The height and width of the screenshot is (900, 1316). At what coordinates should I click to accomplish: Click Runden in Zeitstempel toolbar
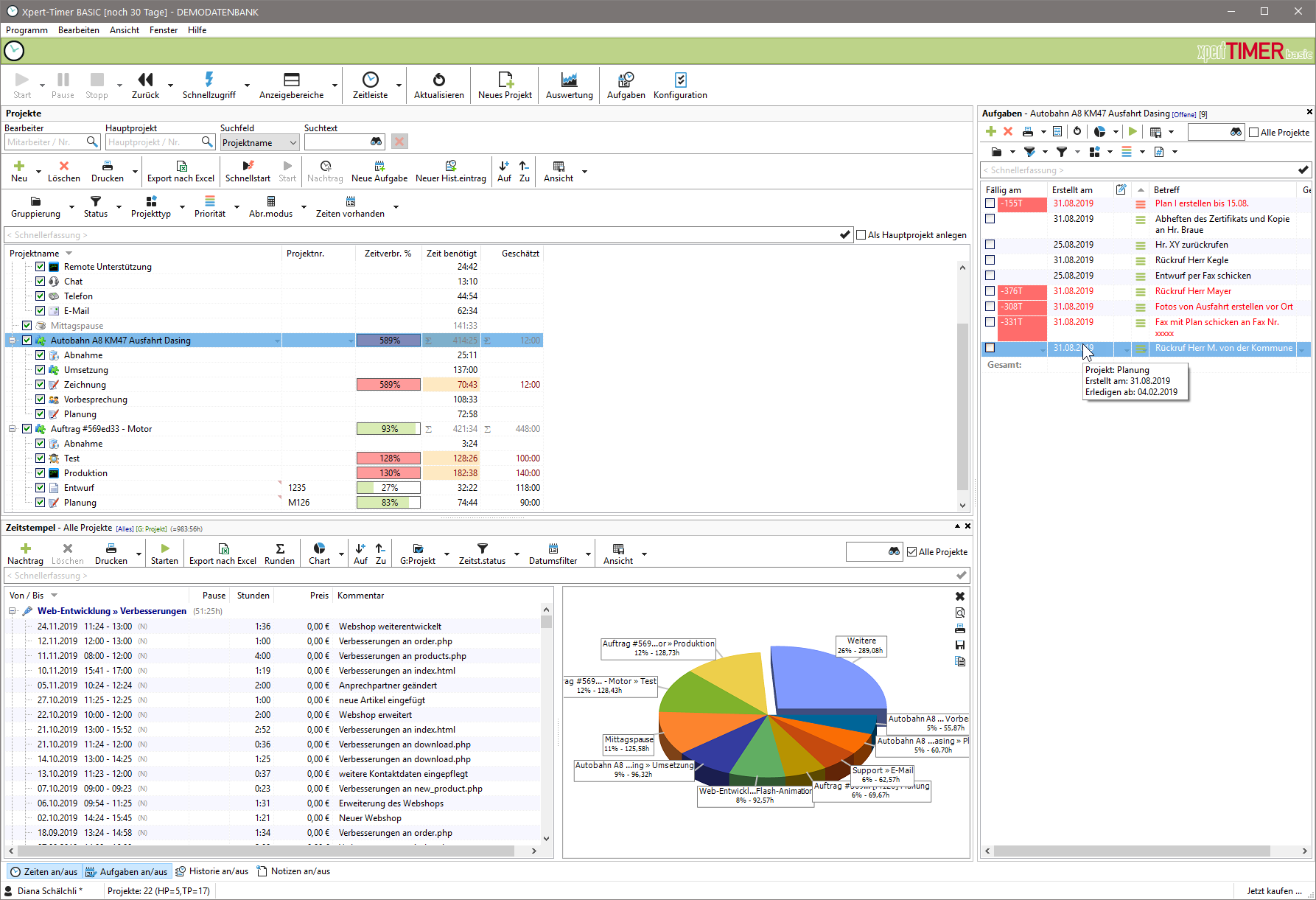[x=279, y=554]
